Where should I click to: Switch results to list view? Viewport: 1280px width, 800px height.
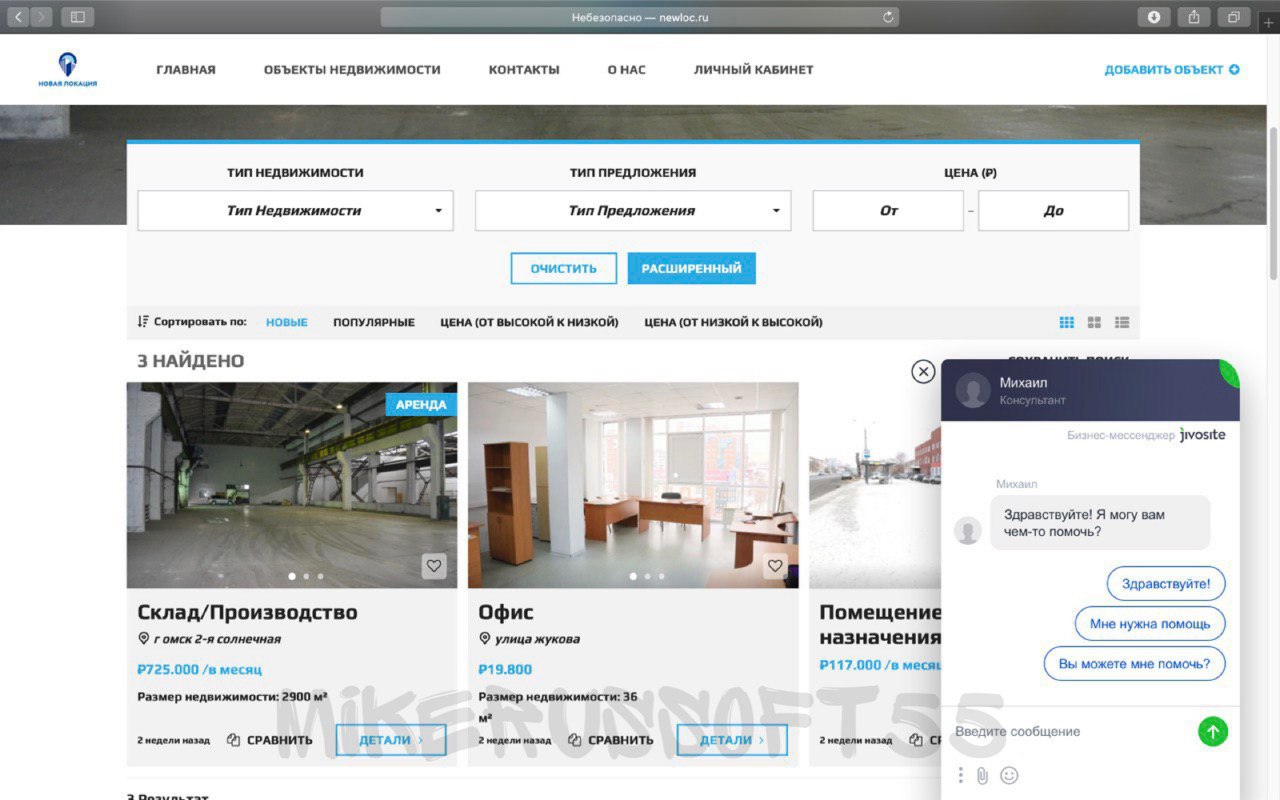[1122, 322]
